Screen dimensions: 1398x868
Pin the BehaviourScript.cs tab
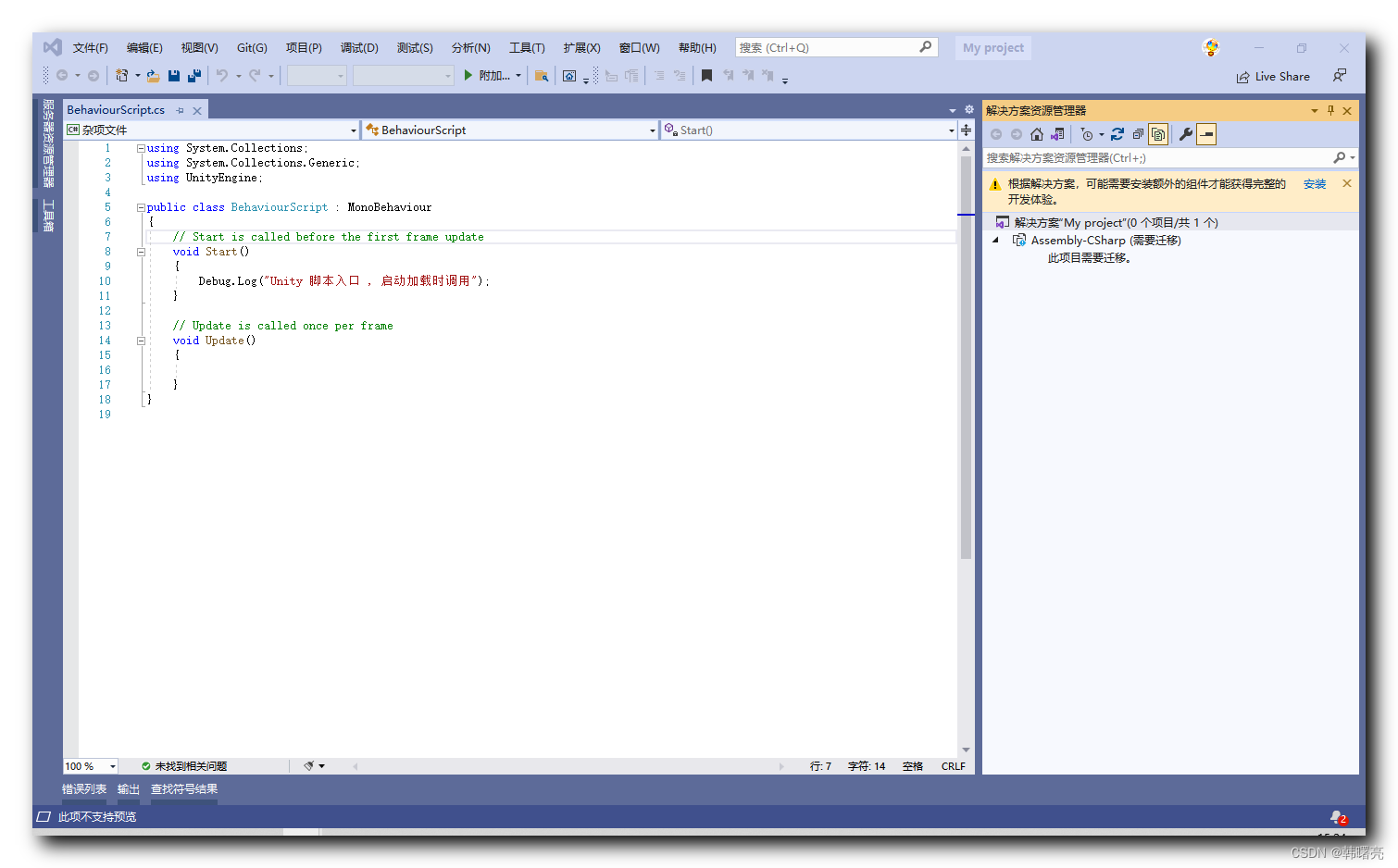click(181, 109)
